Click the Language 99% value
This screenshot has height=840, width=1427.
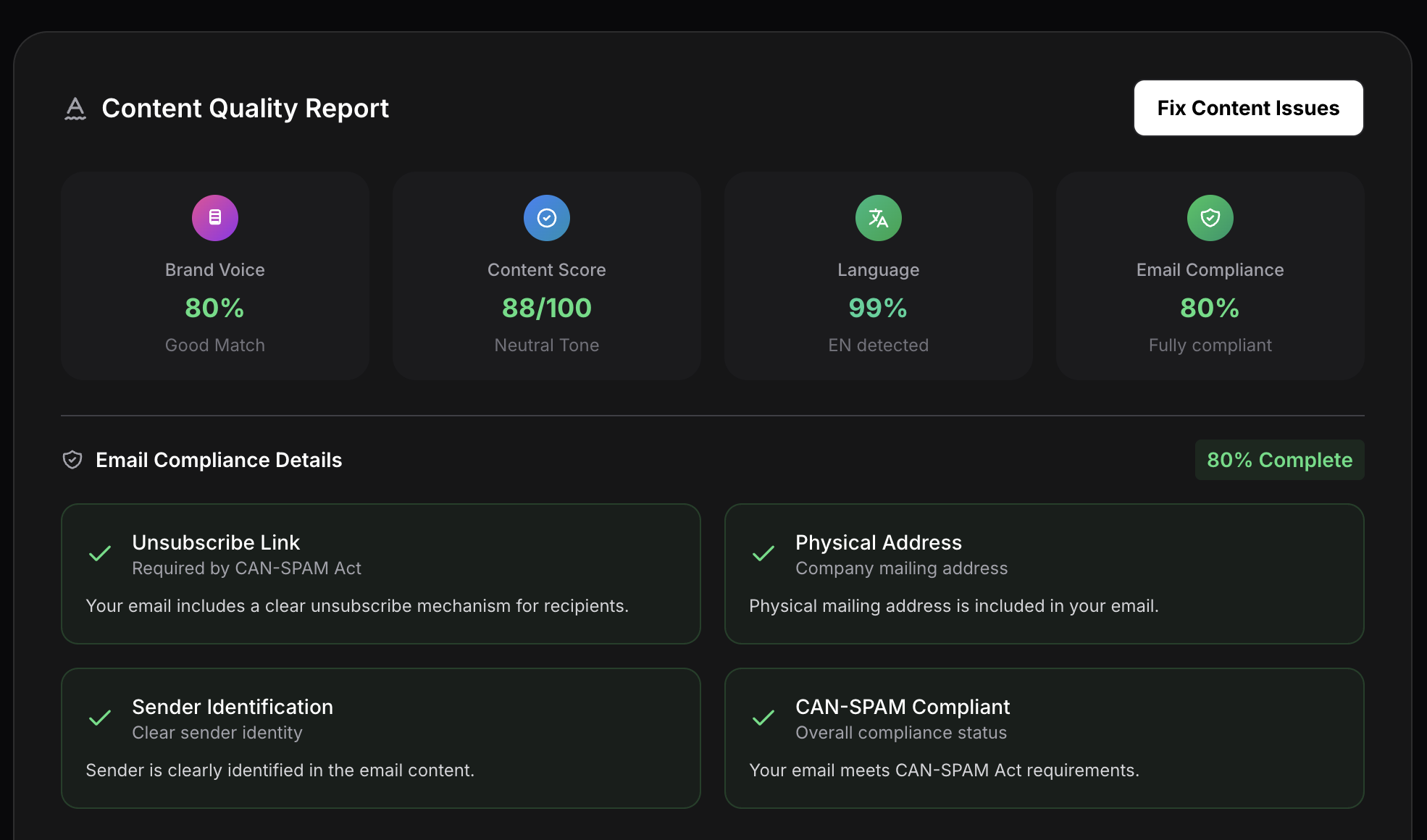(x=878, y=308)
